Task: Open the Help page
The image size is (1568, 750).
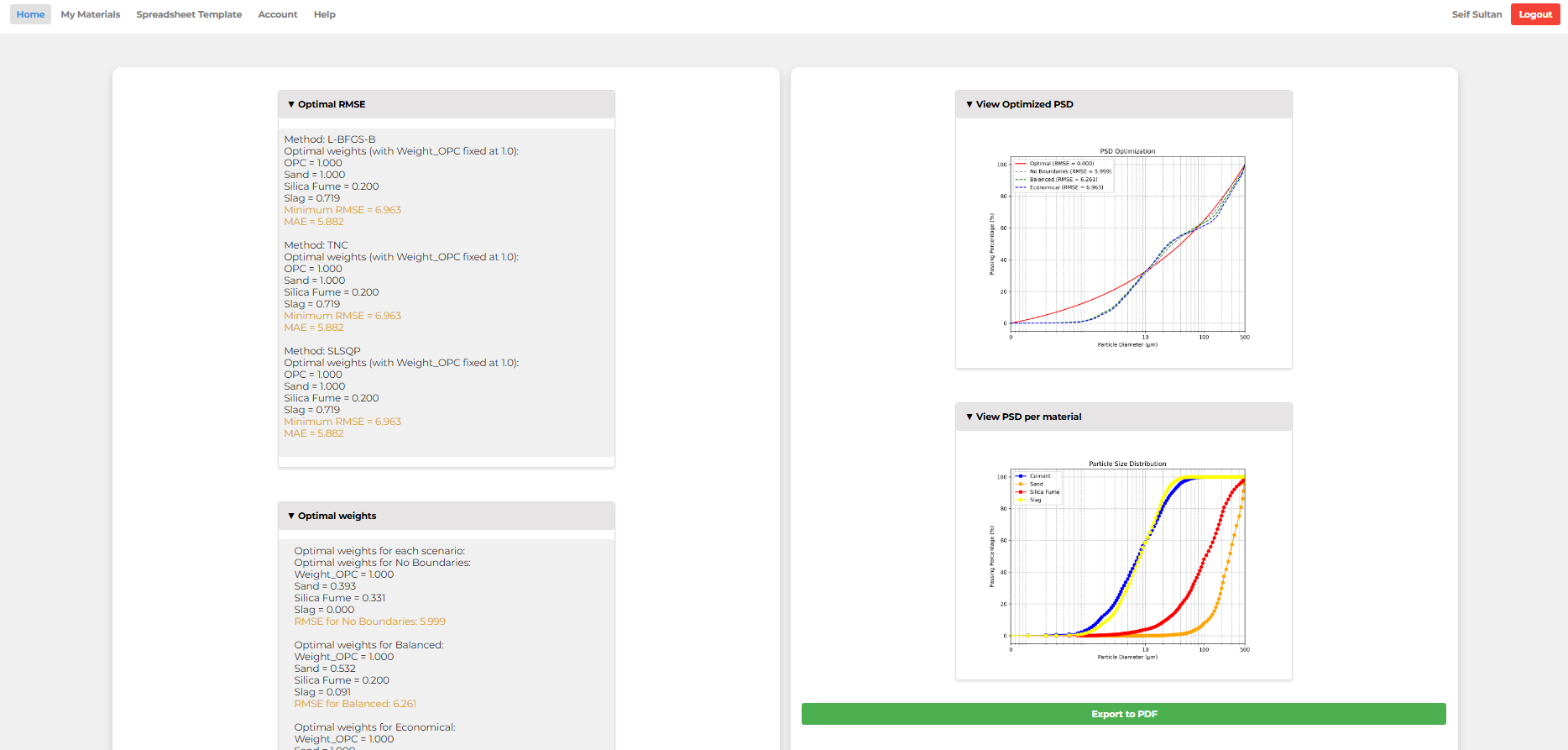Action: pos(325,14)
